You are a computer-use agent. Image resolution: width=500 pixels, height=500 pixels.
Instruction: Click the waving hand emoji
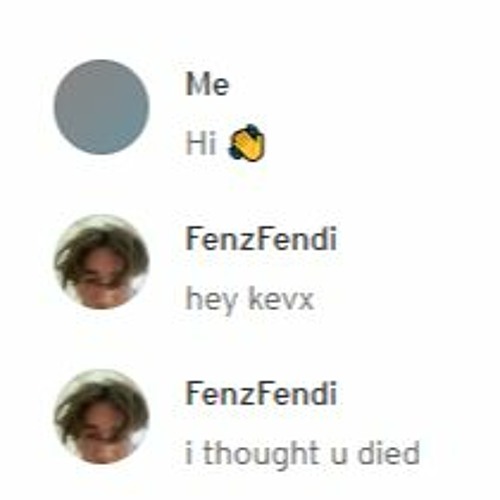click(x=247, y=143)
